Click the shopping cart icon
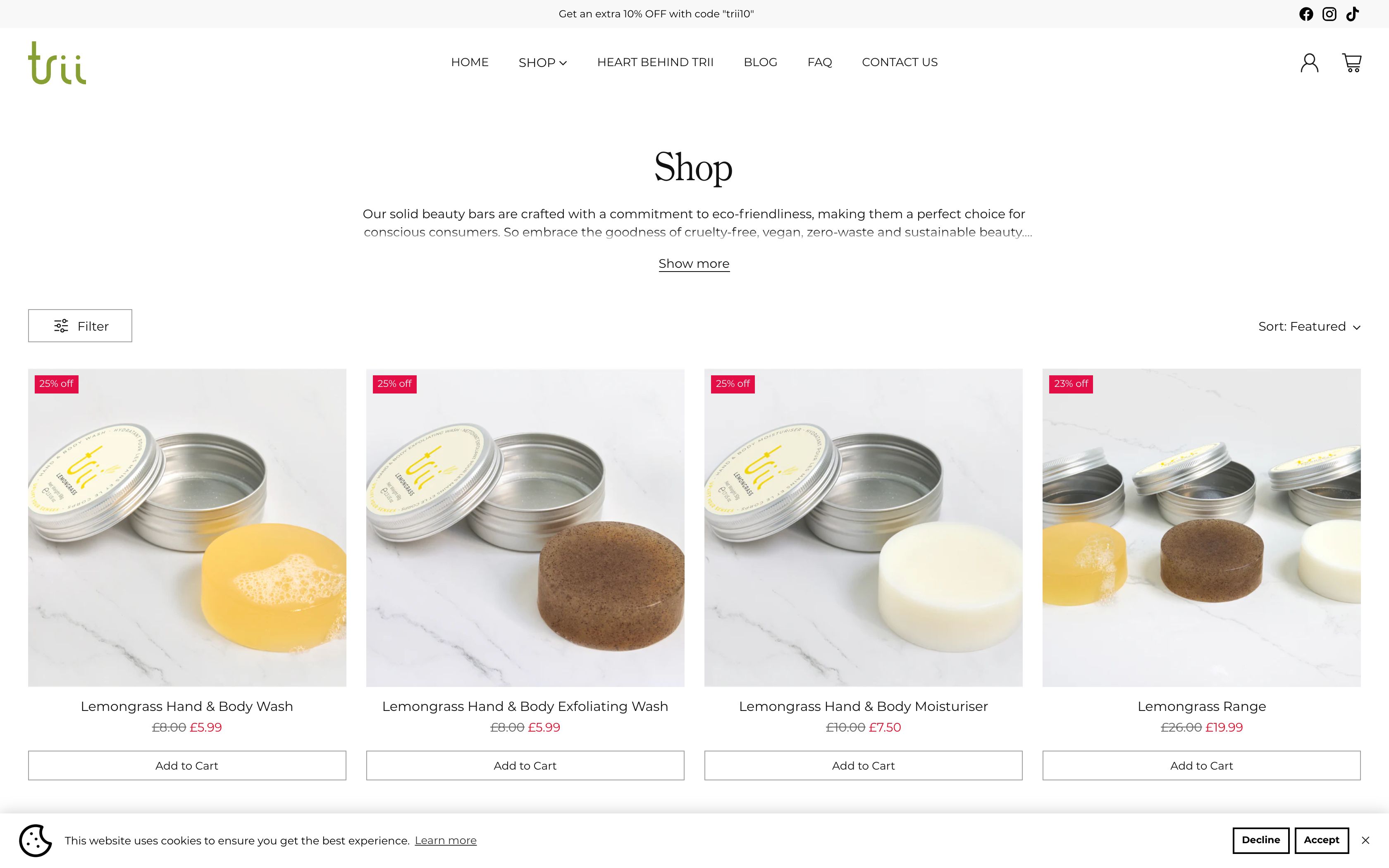1389x868 pixels. click(1352, 62)
